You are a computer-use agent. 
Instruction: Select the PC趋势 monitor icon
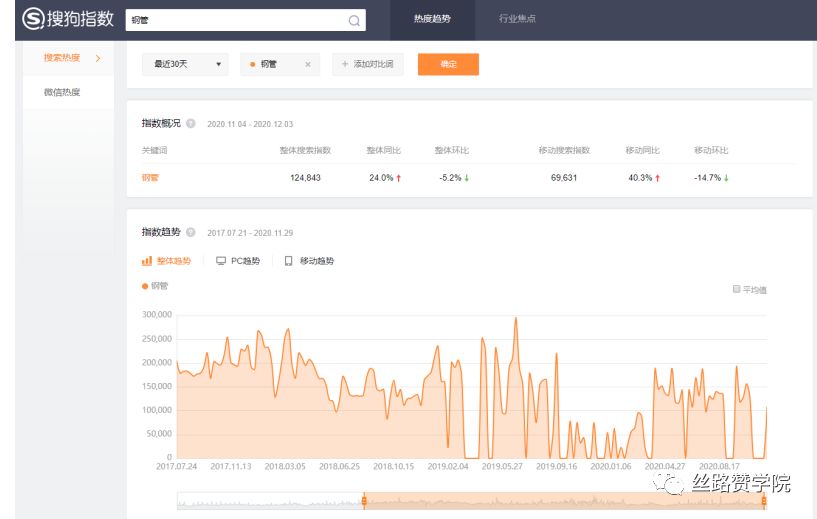click(221, 261)
